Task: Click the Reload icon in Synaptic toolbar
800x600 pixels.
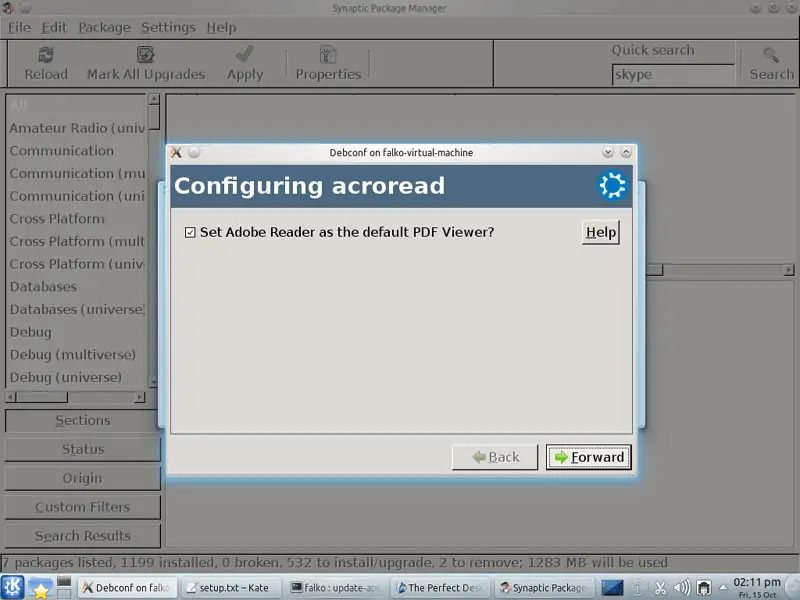Action: (46, 55)
